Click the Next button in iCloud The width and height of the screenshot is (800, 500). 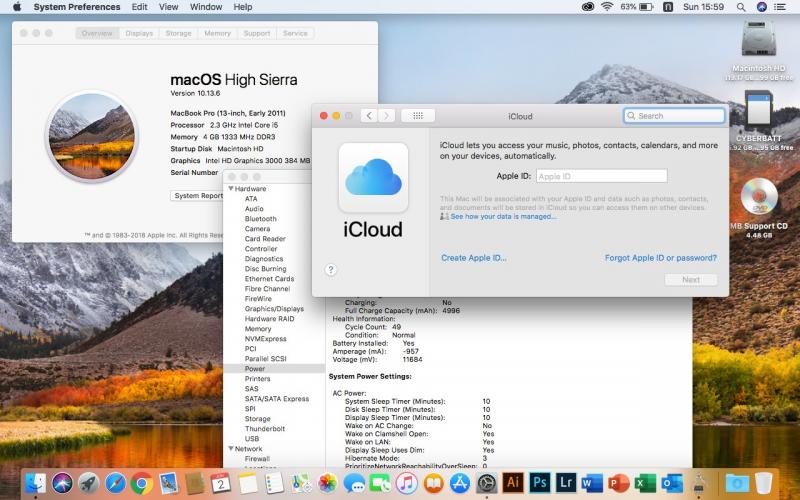[691, 280]
